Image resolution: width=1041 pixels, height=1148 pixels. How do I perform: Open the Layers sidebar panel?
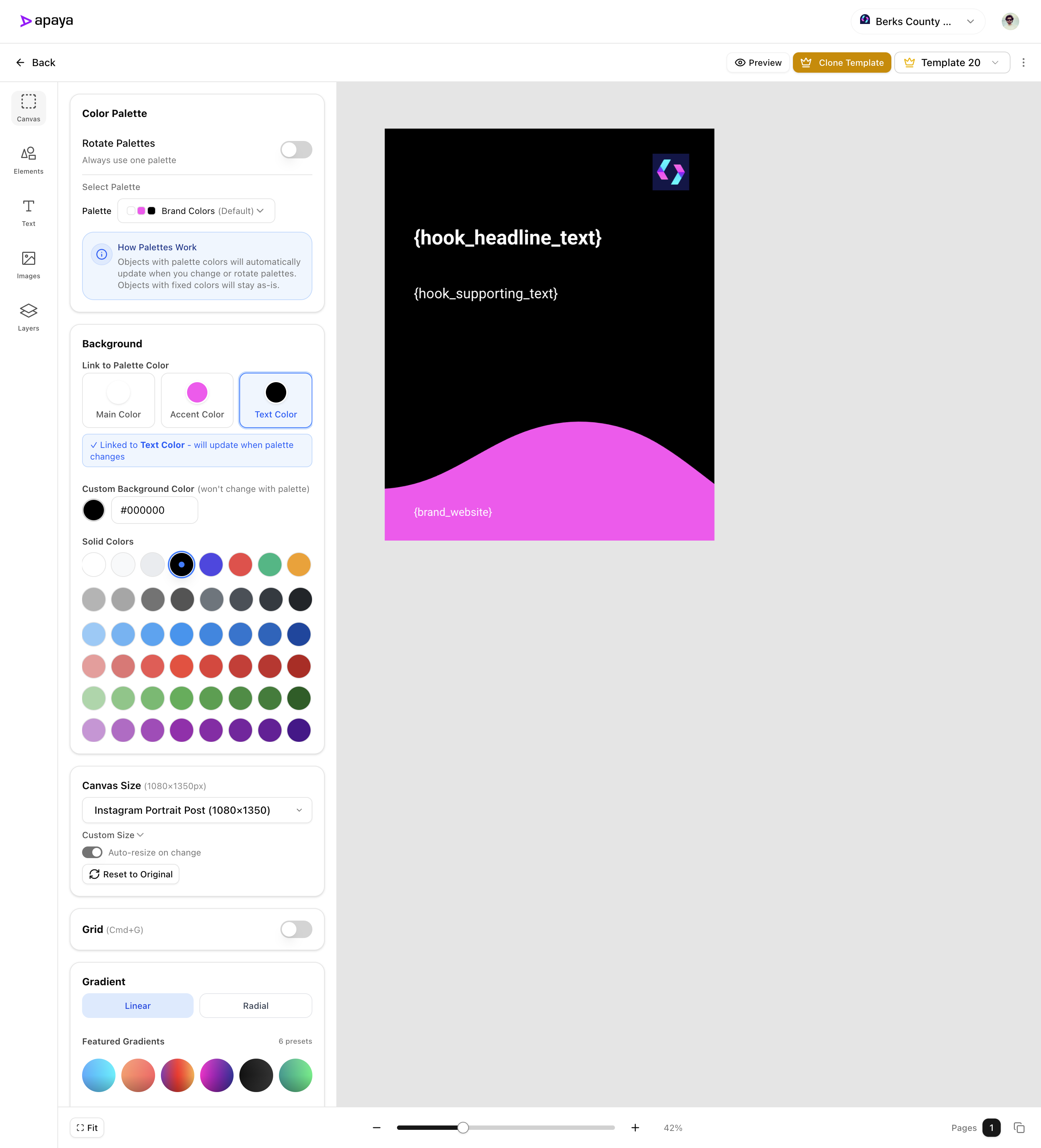pos(28,317)
